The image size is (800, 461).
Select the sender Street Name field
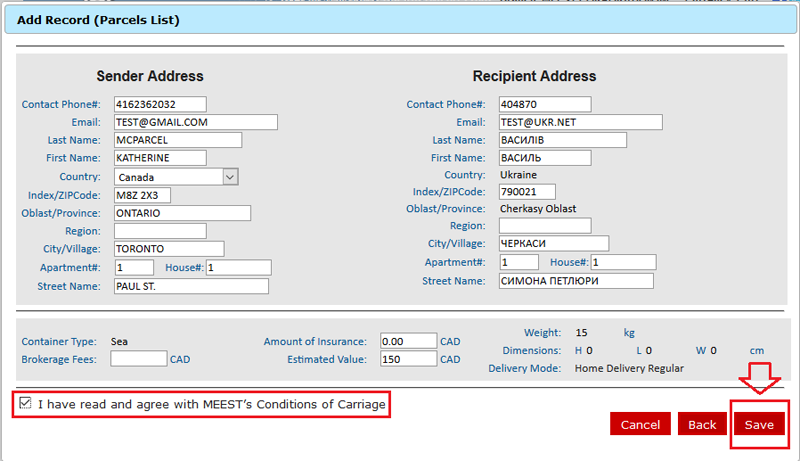click(x=191, y=286)
